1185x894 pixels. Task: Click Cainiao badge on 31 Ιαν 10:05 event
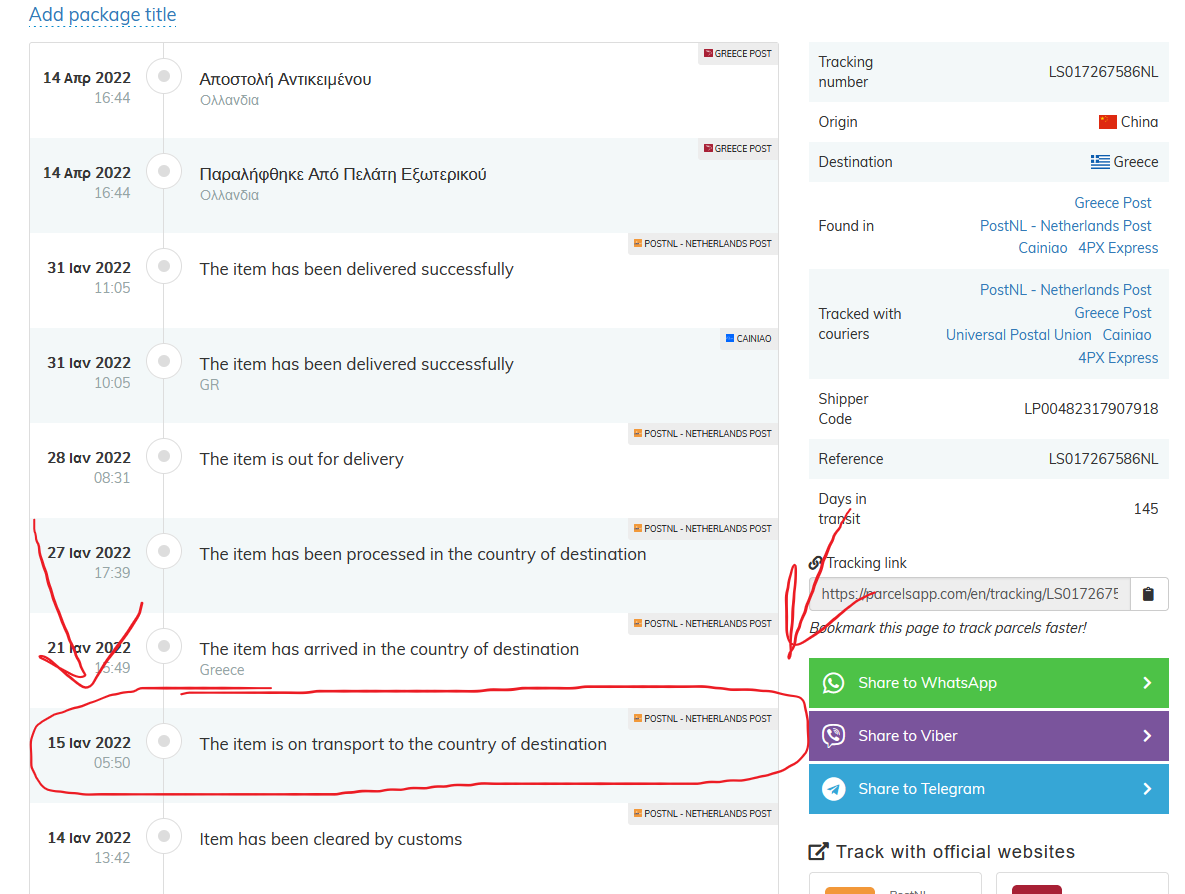(x=748, y=339)
